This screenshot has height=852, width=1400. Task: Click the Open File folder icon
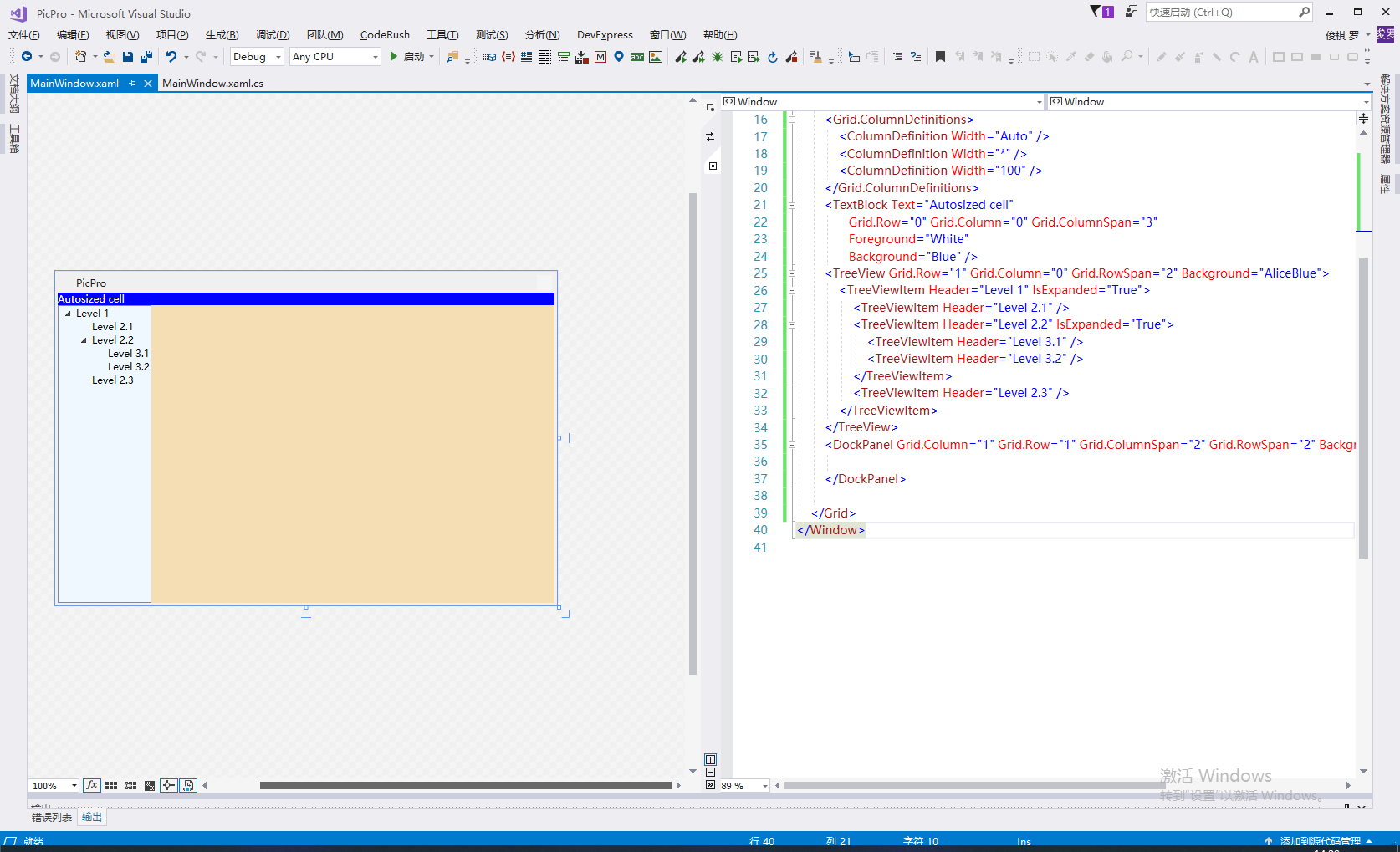pos(110,57)
